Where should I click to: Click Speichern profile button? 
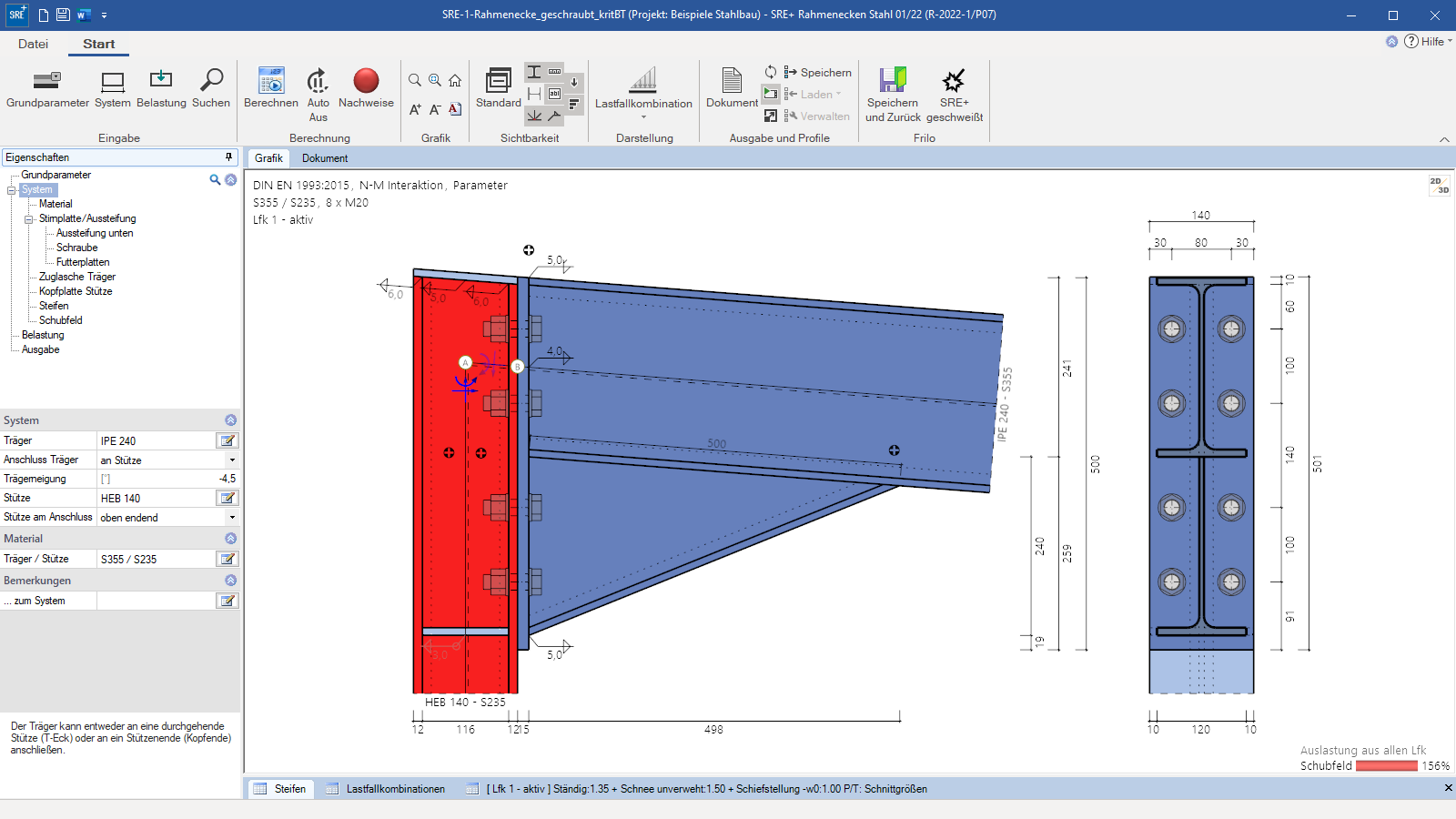(817, 72)
